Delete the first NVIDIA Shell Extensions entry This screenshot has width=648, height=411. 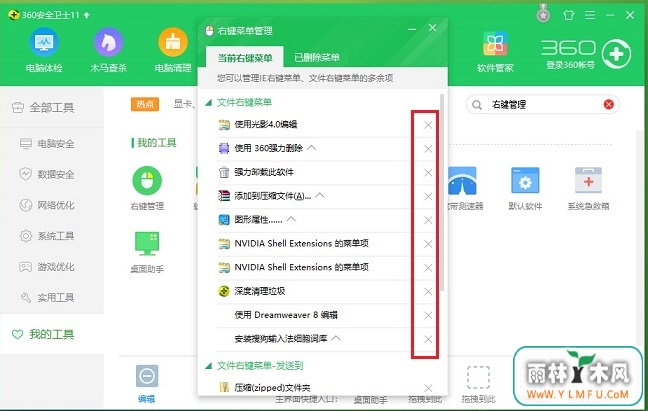(428, 244)
